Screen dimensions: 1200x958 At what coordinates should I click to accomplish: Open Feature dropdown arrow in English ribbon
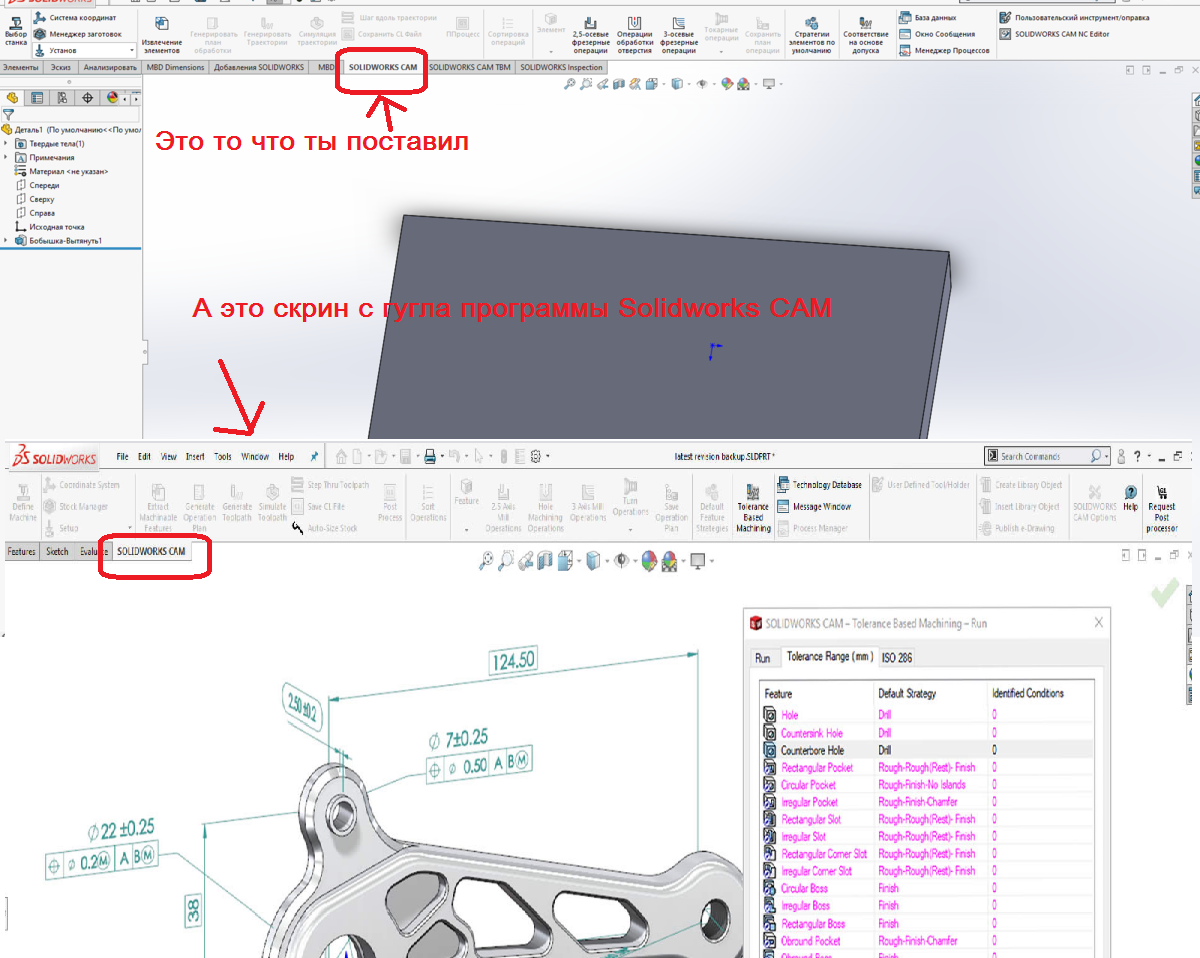466,528
